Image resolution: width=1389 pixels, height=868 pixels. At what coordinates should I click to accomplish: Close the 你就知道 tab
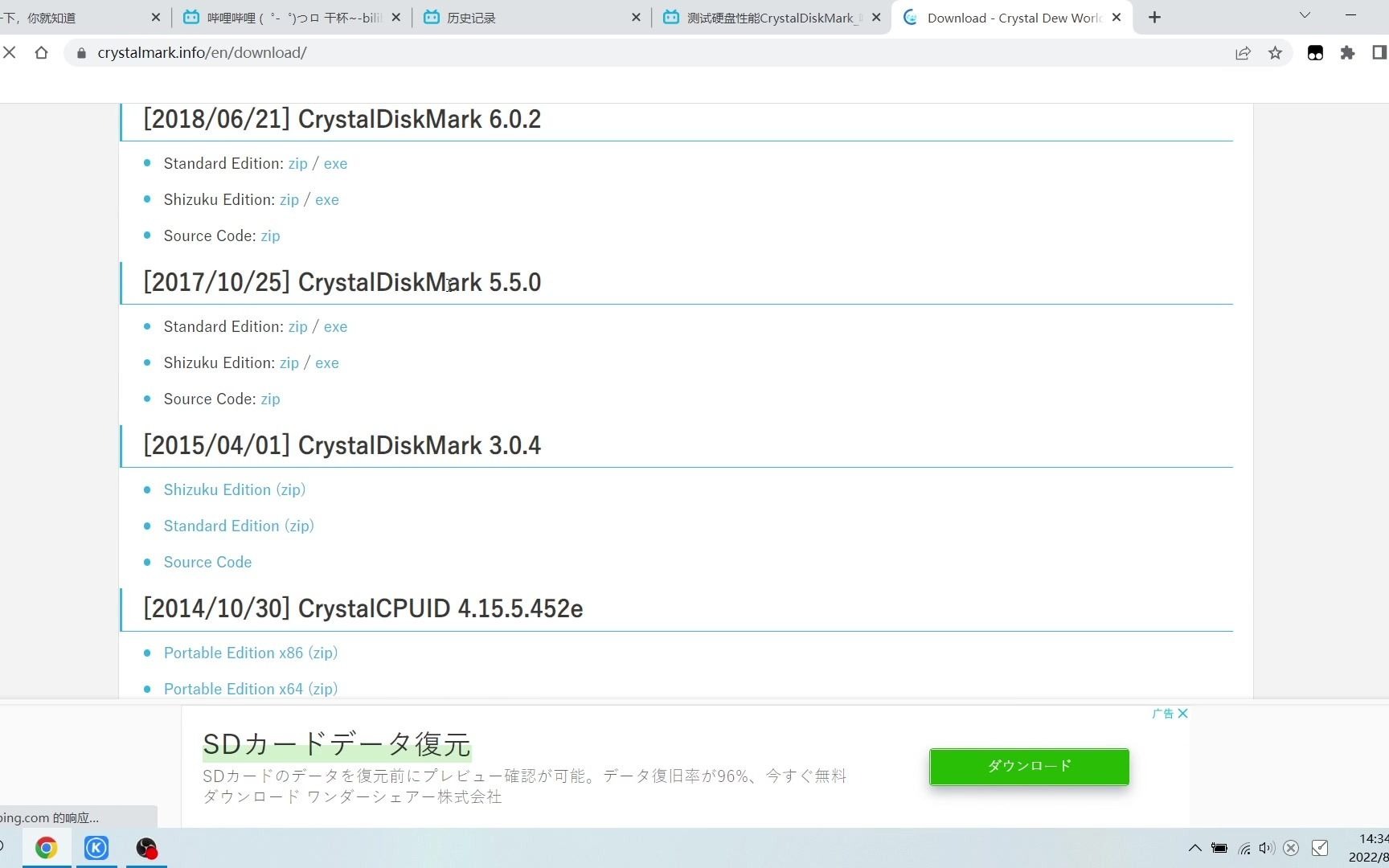click(x=156, y=17)
